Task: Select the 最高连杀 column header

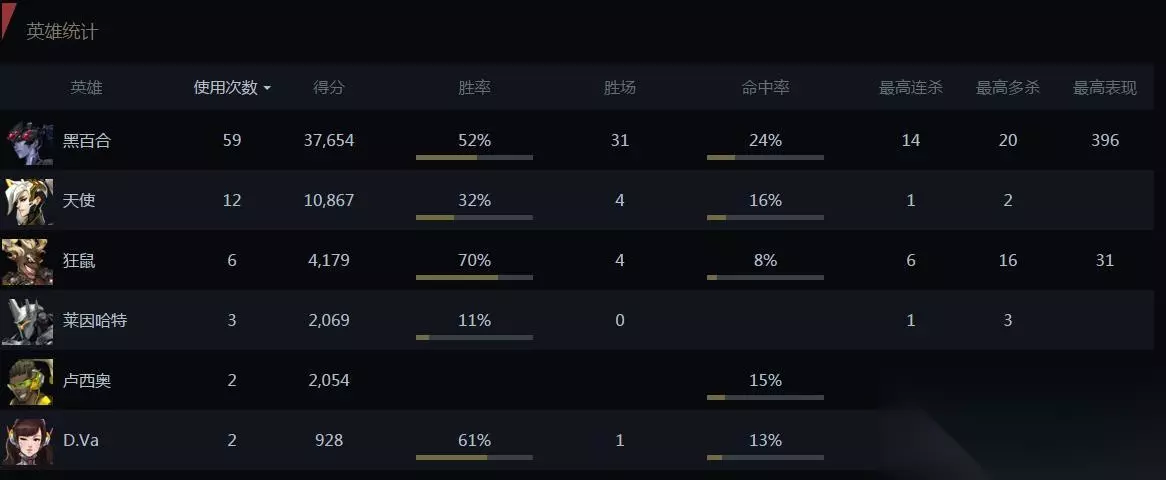Action: coord(910,88)
